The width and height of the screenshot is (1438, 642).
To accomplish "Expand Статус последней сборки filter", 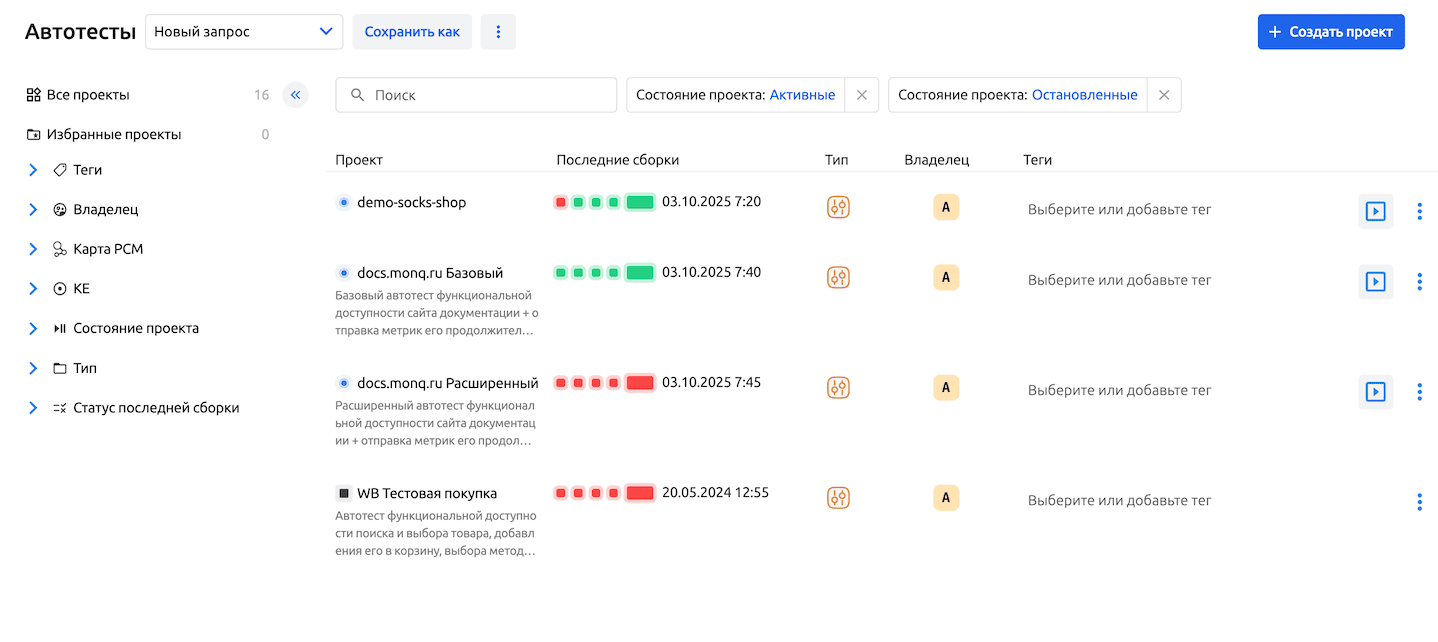I will [33, 408].
